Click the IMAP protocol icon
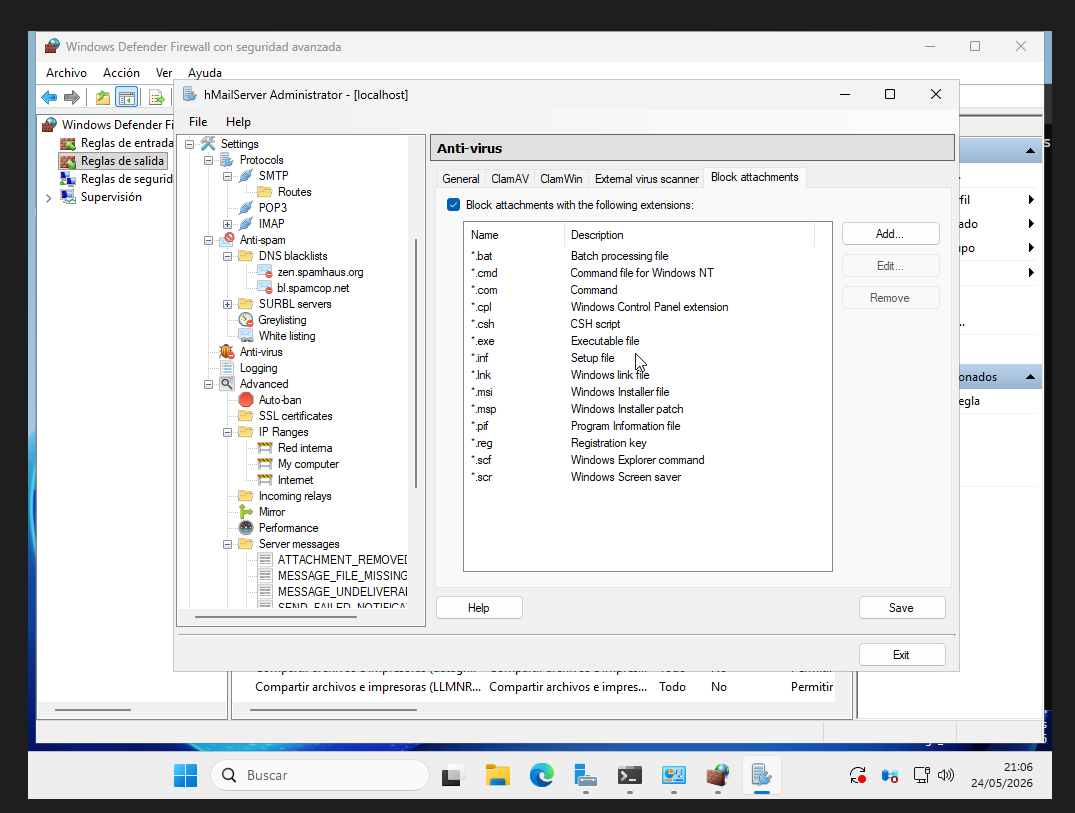1075x813 pixels. tap(245, 223)
